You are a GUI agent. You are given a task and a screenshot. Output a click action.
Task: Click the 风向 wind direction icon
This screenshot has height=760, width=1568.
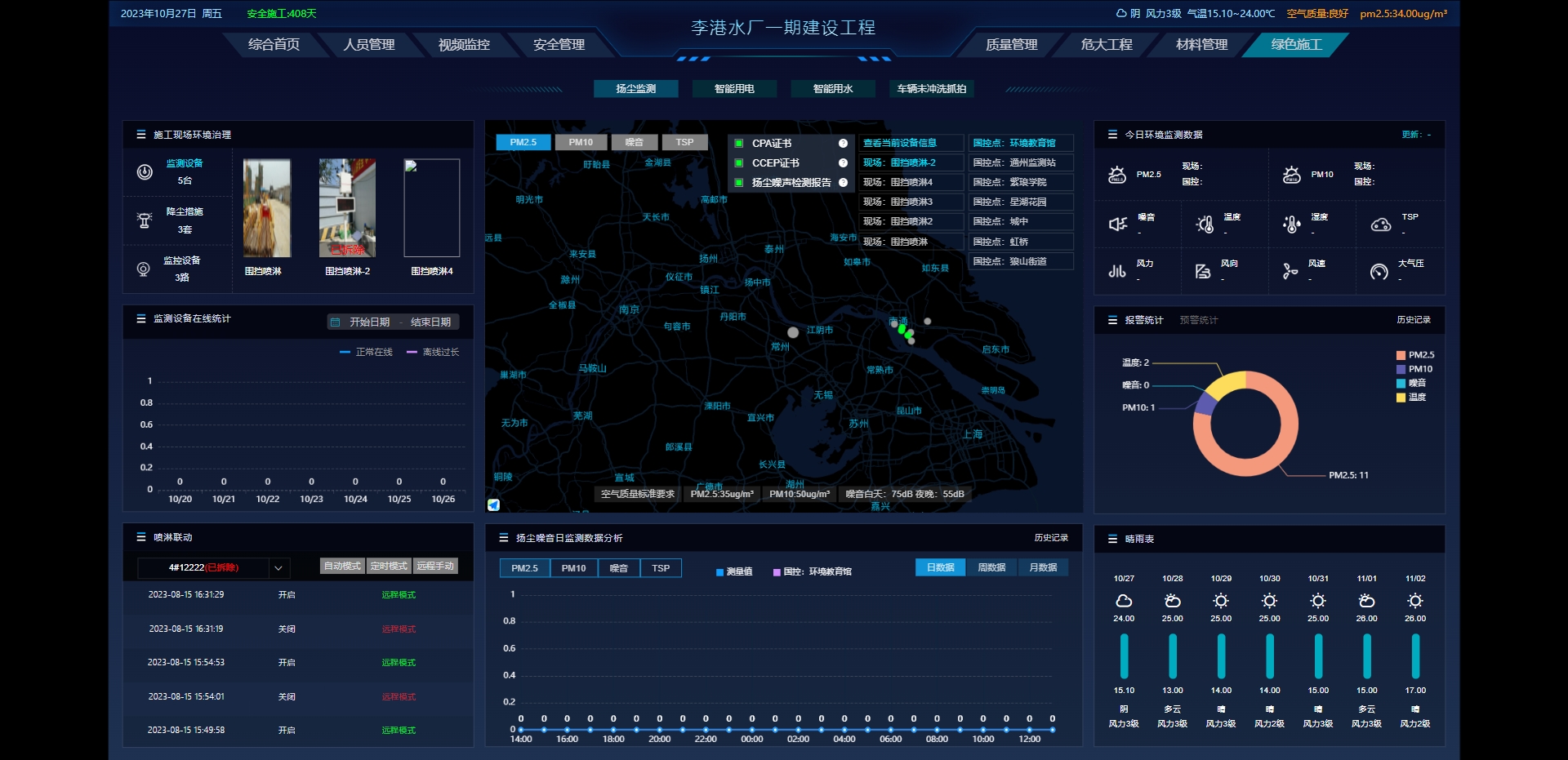[1203, 271]
